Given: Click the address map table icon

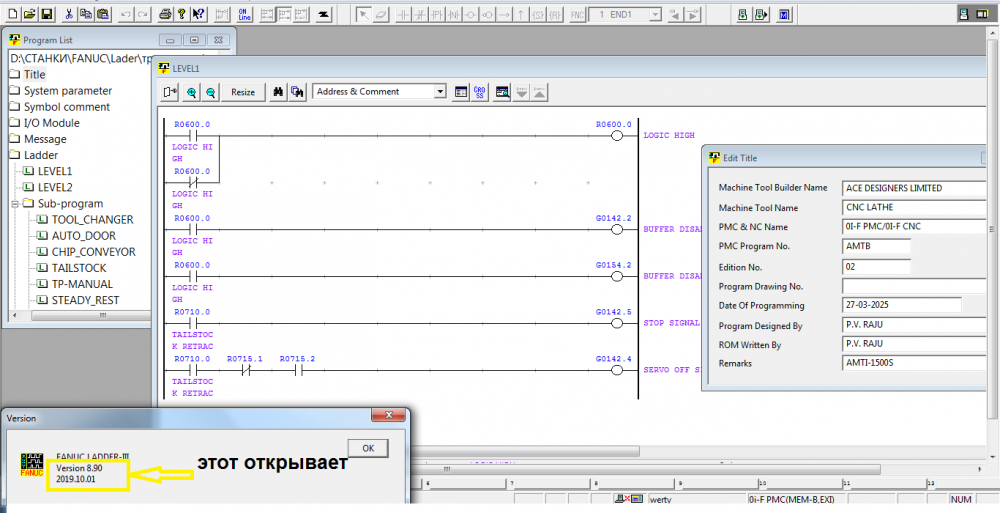Looking at the screenshot, I should click(x=460, y=92).
